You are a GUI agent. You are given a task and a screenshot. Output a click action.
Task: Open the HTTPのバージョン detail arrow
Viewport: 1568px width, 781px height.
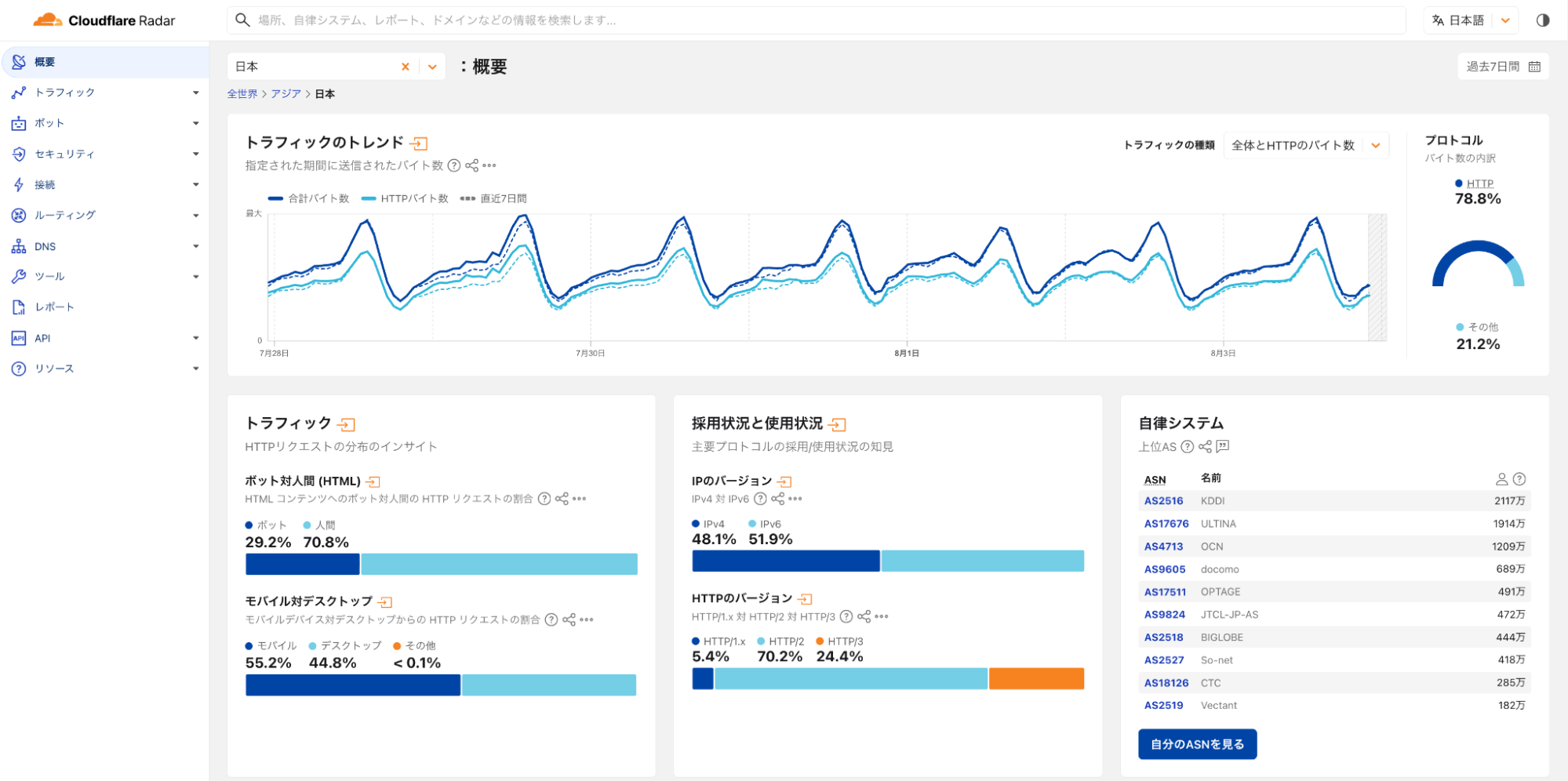pyautogui.click(x=805, y=599)
